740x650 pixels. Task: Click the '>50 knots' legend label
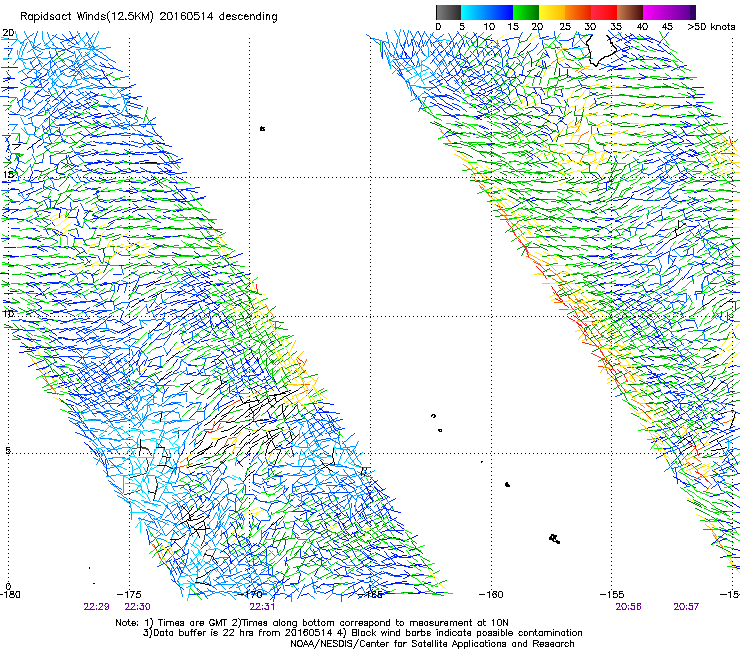[711, 26]
